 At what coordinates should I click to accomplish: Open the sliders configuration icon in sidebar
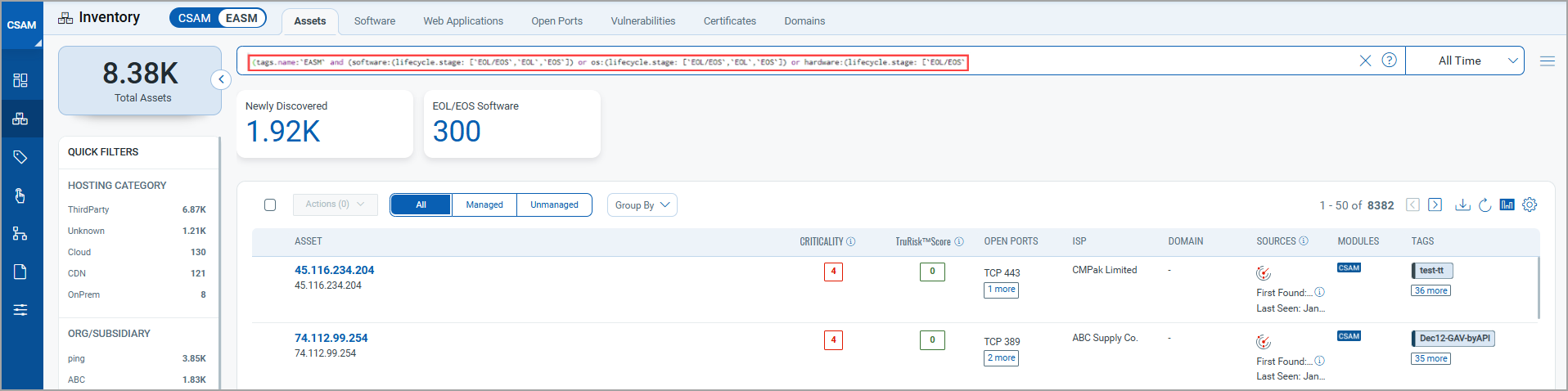(20, 310)
